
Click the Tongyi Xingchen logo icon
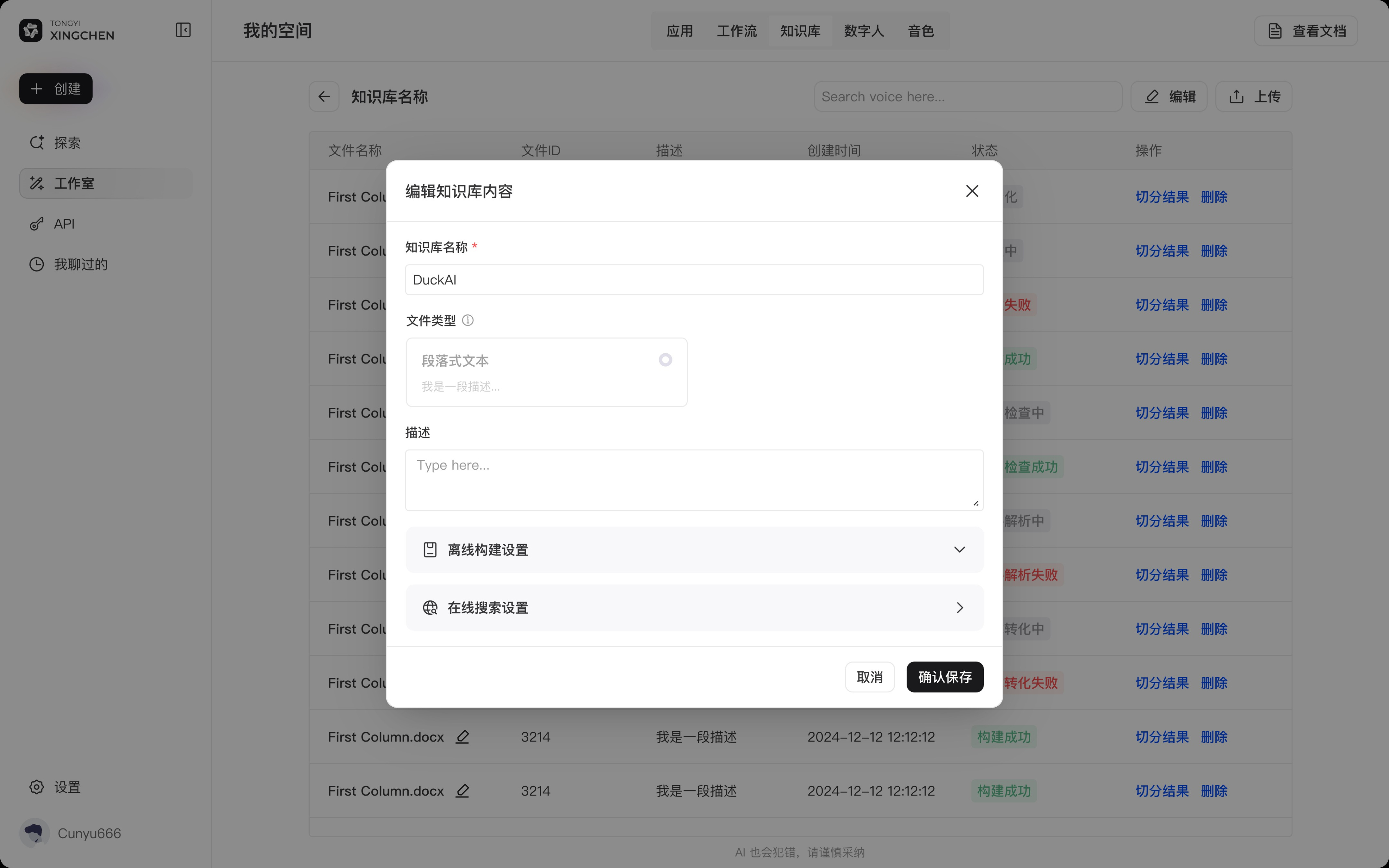[x=31, y=31]
